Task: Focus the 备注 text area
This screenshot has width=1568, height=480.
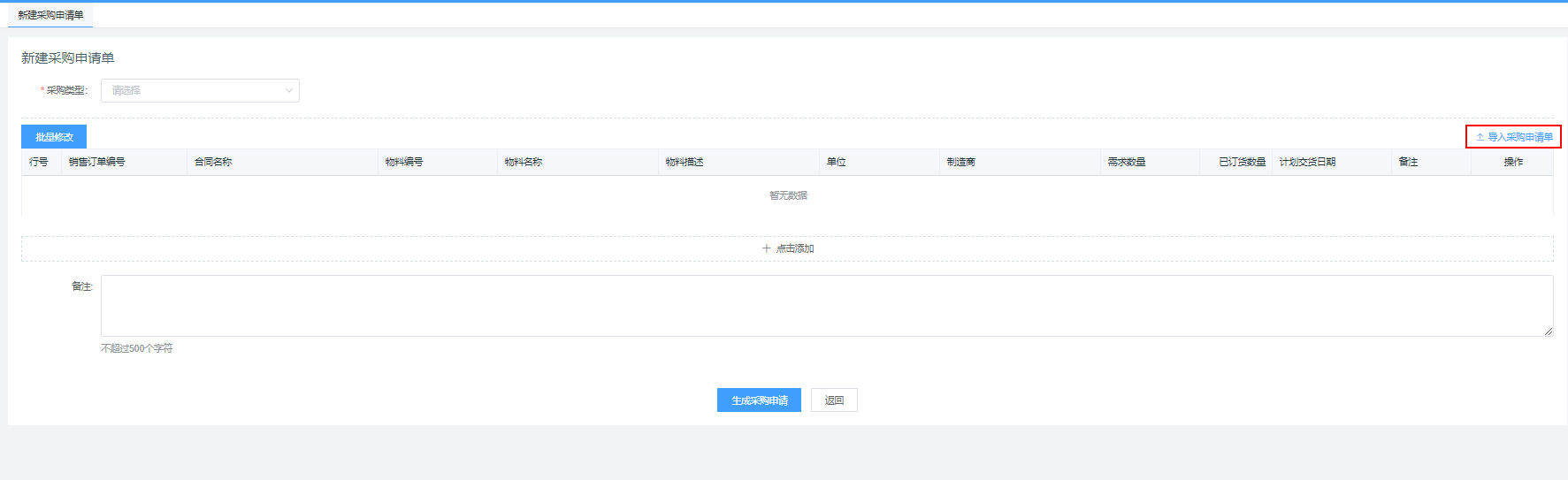Action: pos(826,305)
